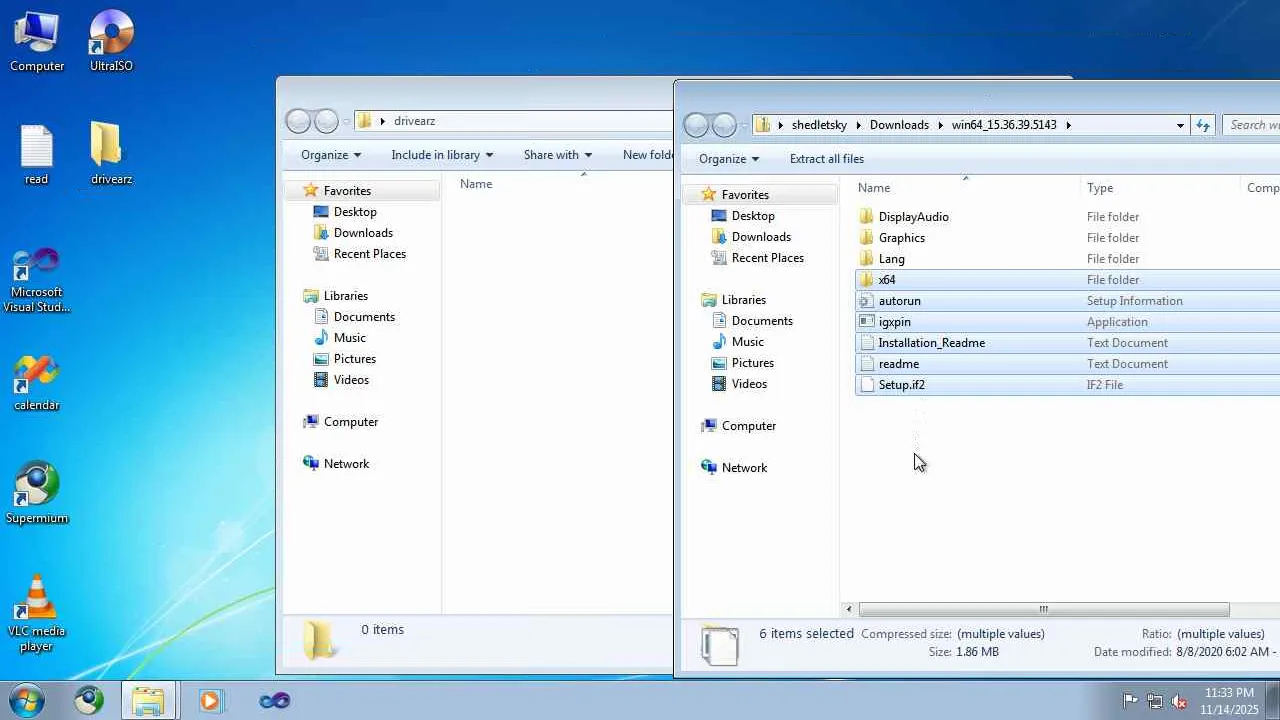Viewport: 1280px width, 720px height.
Task: Select the drivearz folder on the desktop
Action: click(111, 155)
